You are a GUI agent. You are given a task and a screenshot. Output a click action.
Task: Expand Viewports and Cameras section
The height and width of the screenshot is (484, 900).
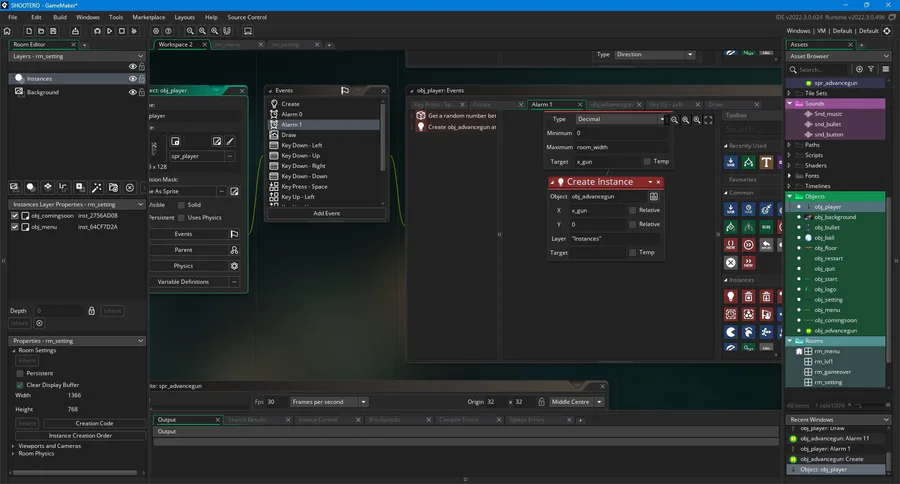(x=13, y=446)
